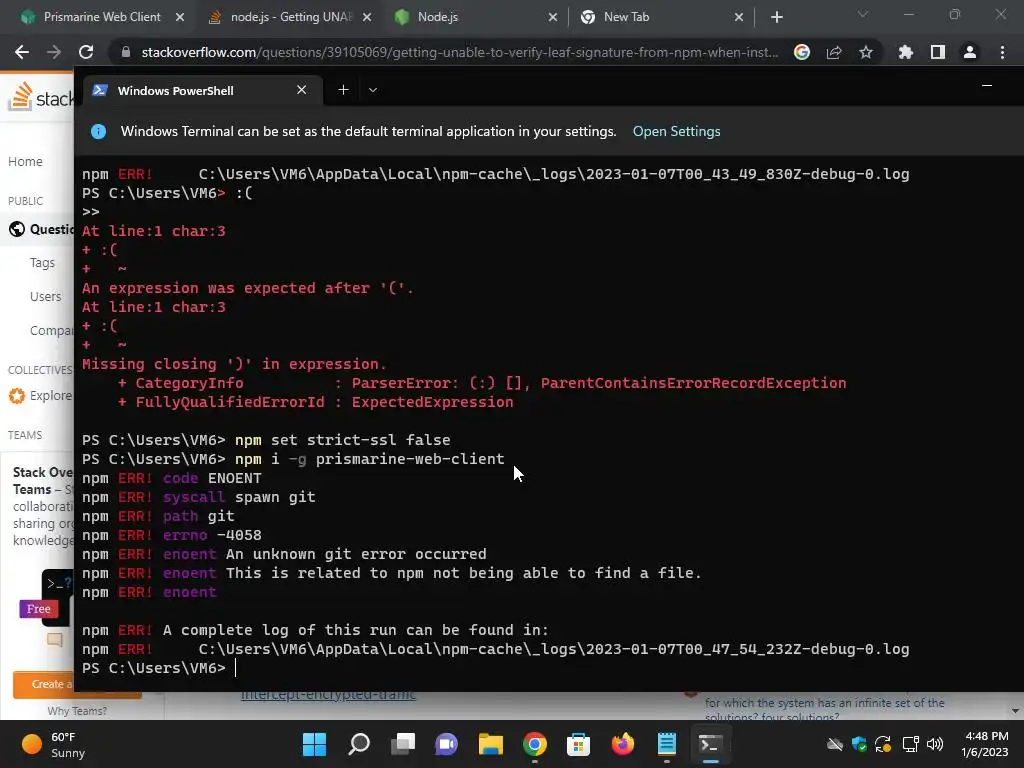This screenshot has width=1024, height=768.
Task: Click Why Teams? link
Action: [77, 711]
